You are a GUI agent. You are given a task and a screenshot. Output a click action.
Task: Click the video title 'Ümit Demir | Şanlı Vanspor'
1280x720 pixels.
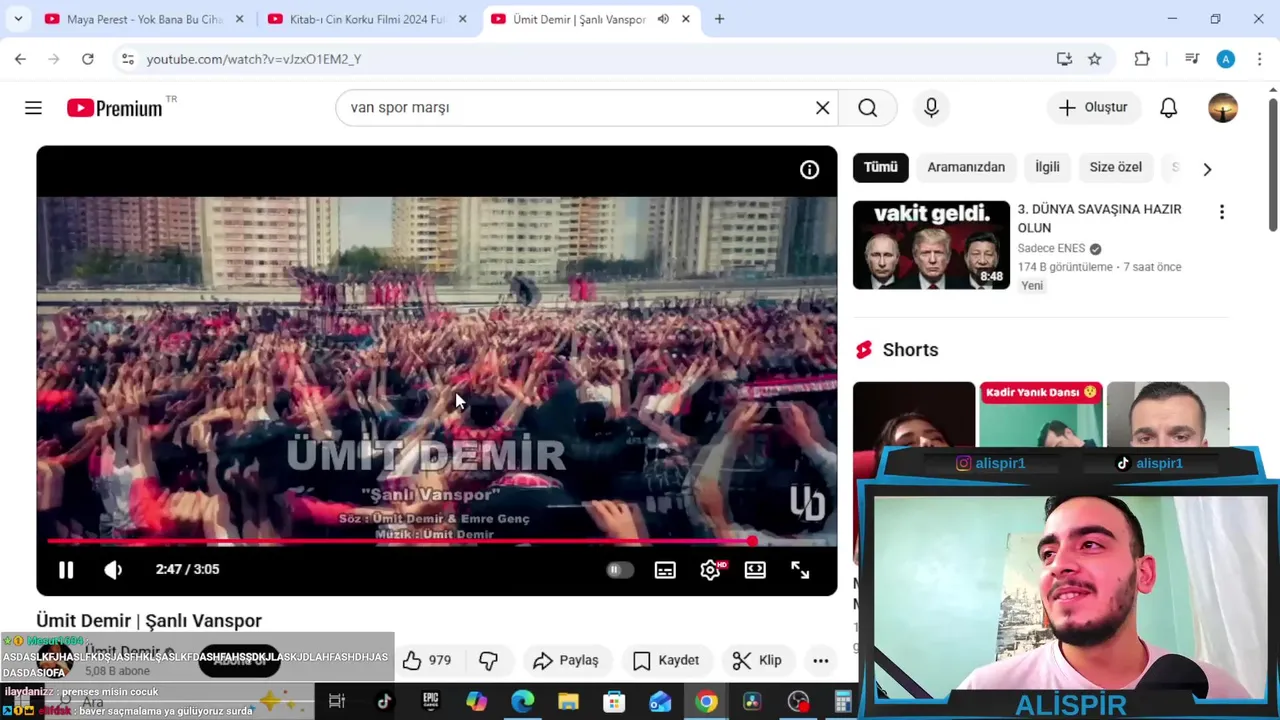click(x=149, y=621)
